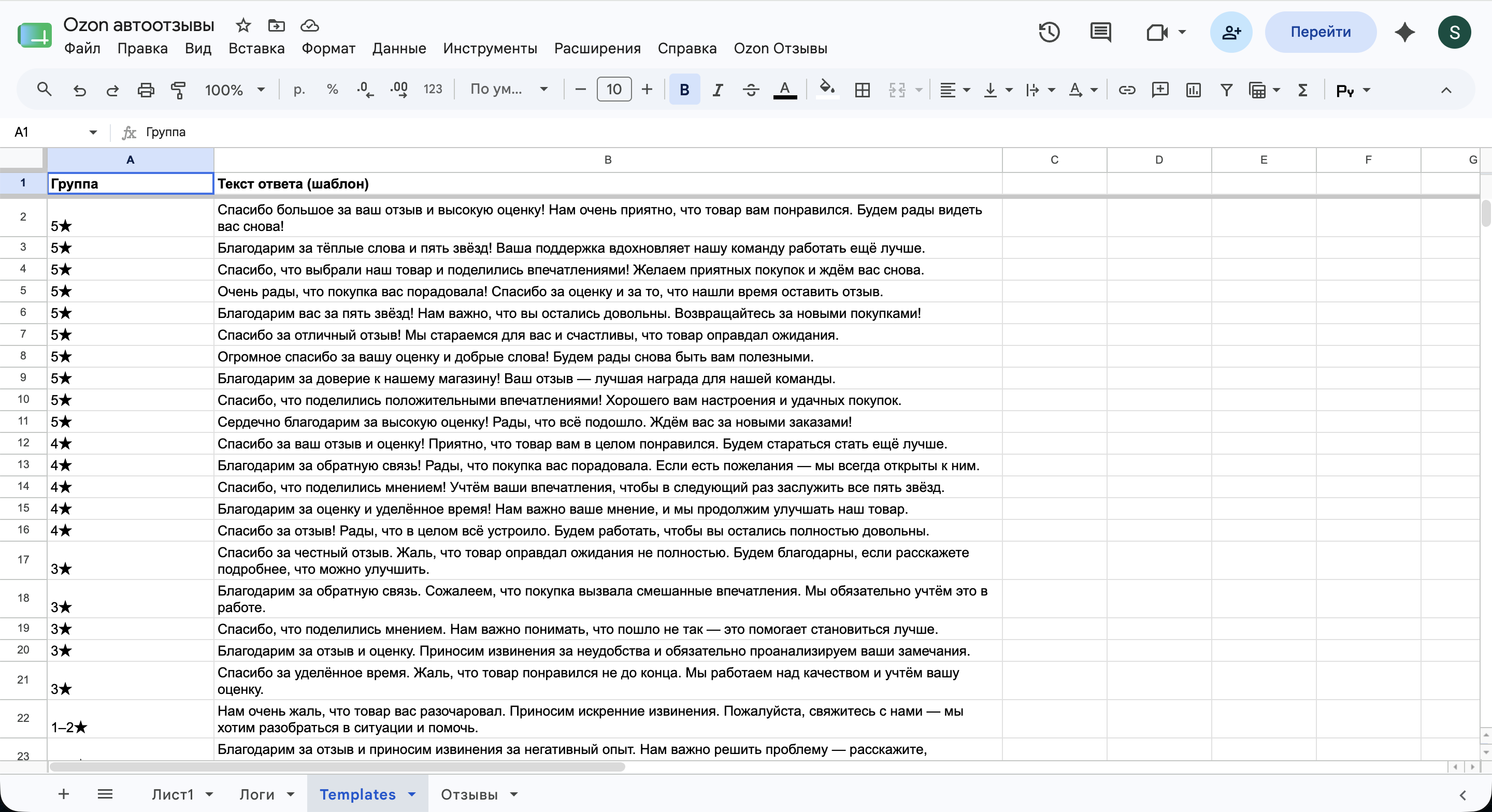Create a filter with funnel icon
This screenshot has height=812, width=1492.
click(x=1226, y=90)
